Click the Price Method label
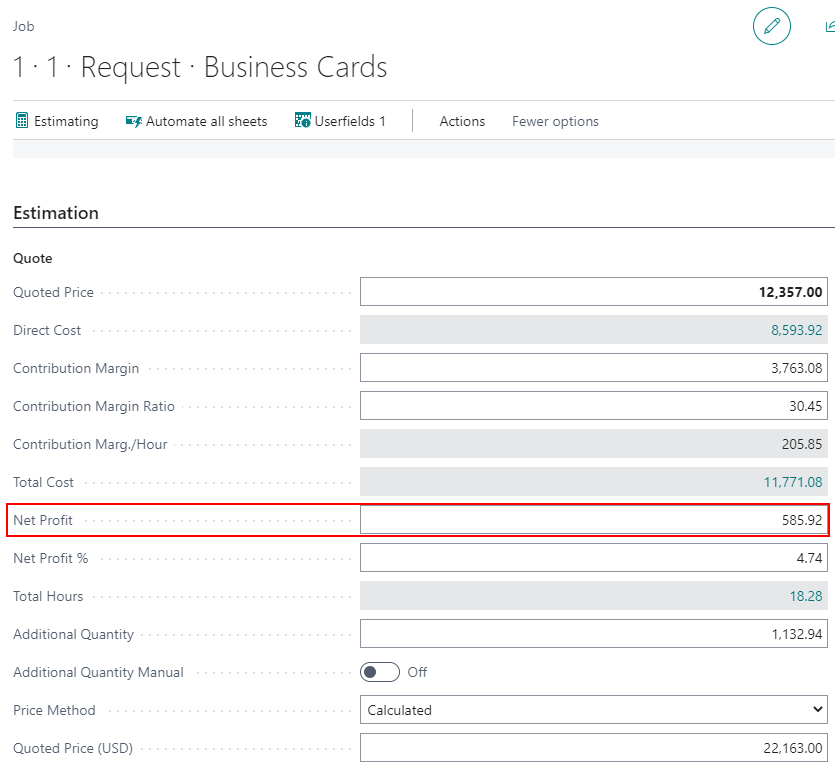Viewport: 835px width, 769px height. [x=54, y=710]
